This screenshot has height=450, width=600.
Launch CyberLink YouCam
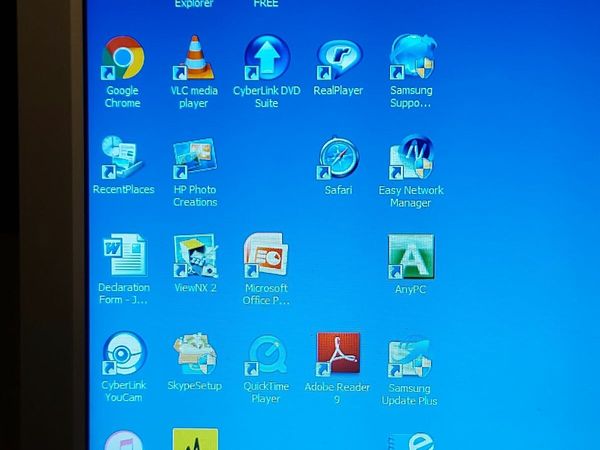tap(123, 355)
